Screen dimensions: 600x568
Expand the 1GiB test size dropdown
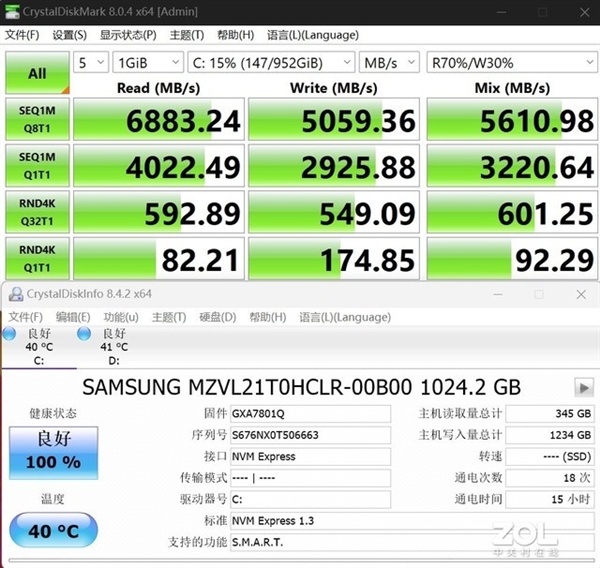(x=146, y=62)
